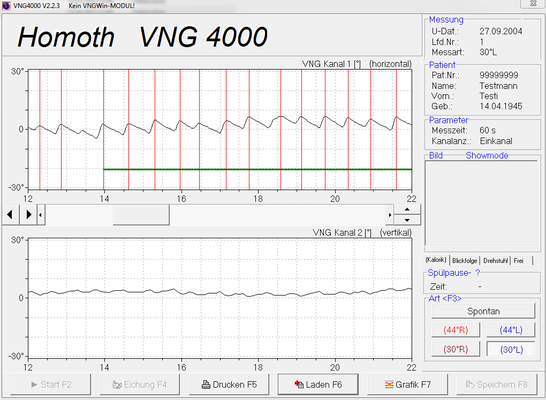Click the scrollbar's small right arrow

(390, 215)
